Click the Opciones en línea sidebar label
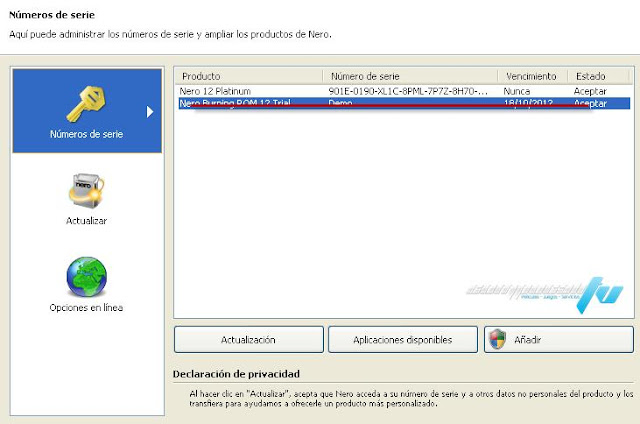 coord(86,308)
